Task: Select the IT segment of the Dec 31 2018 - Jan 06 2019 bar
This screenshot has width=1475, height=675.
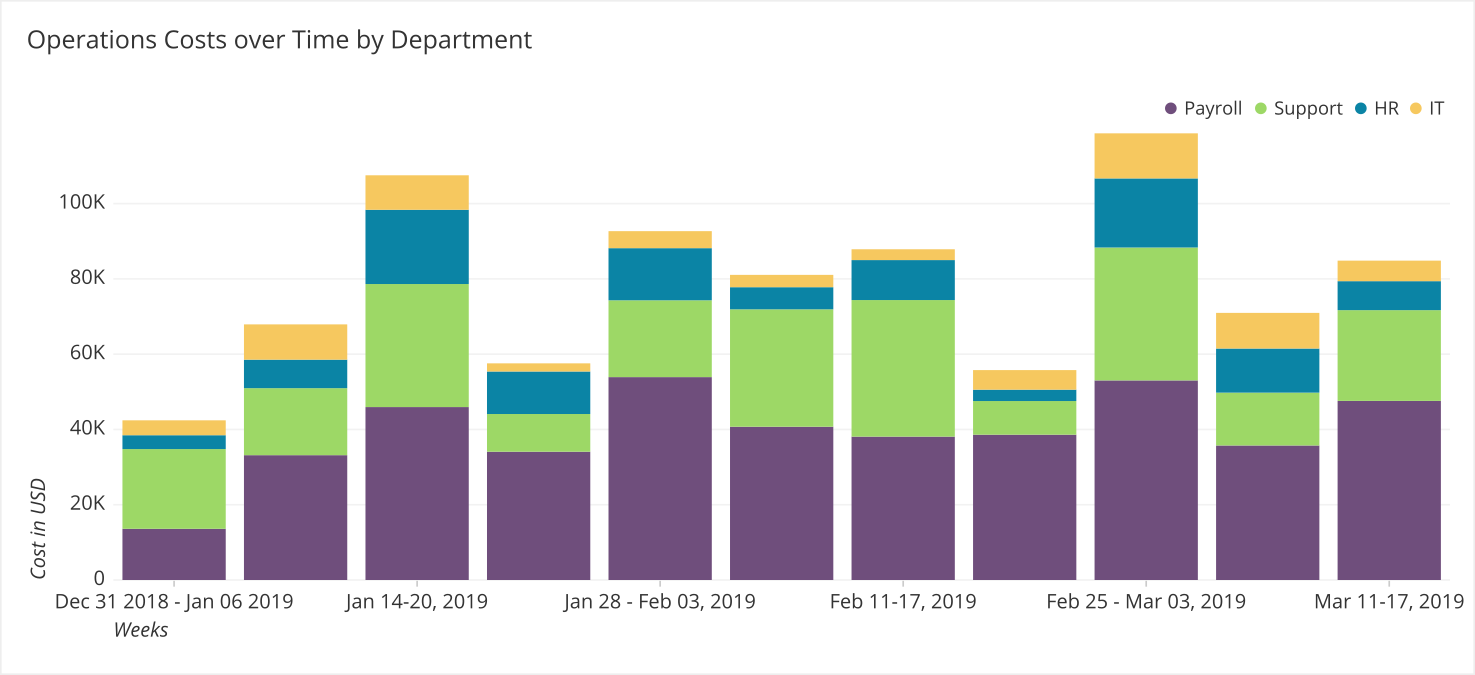Action: click(x=174, y=428)
